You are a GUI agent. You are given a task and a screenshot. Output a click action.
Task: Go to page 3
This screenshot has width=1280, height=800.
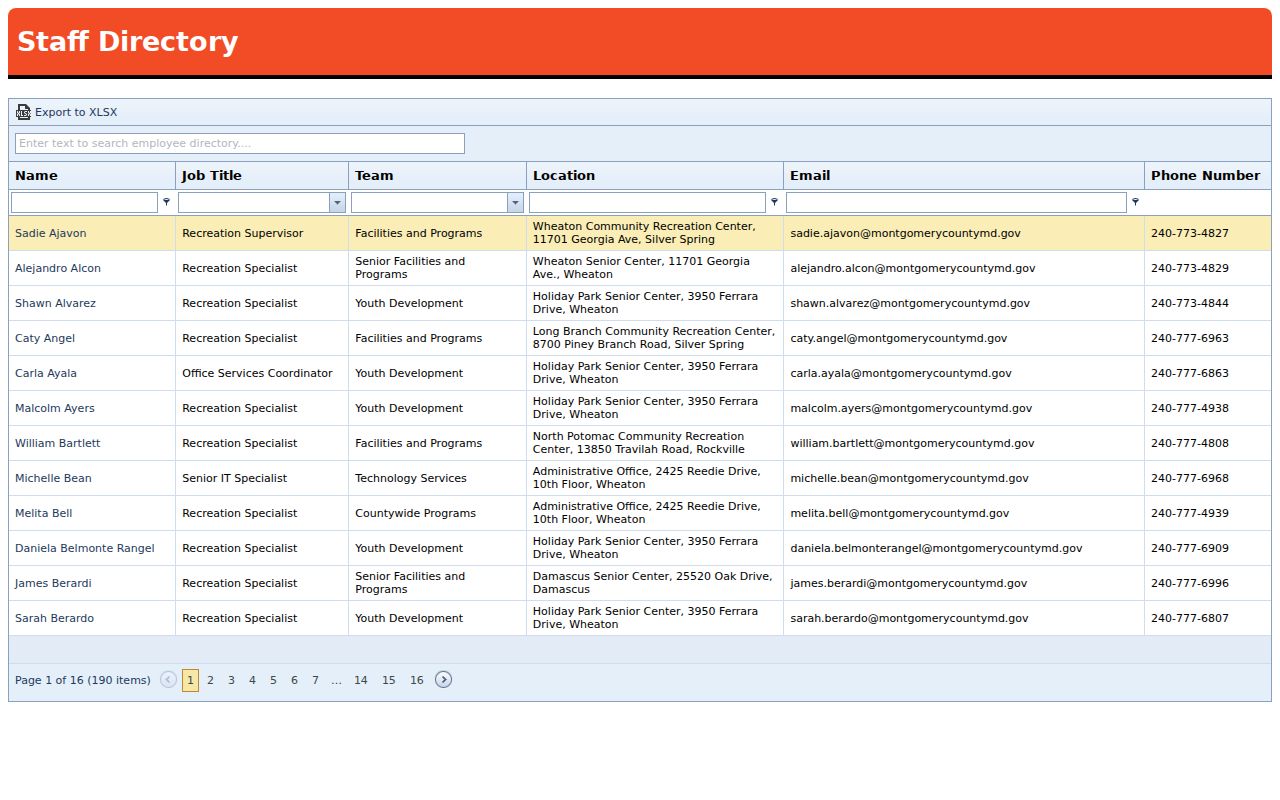click(x=231, y=680)
